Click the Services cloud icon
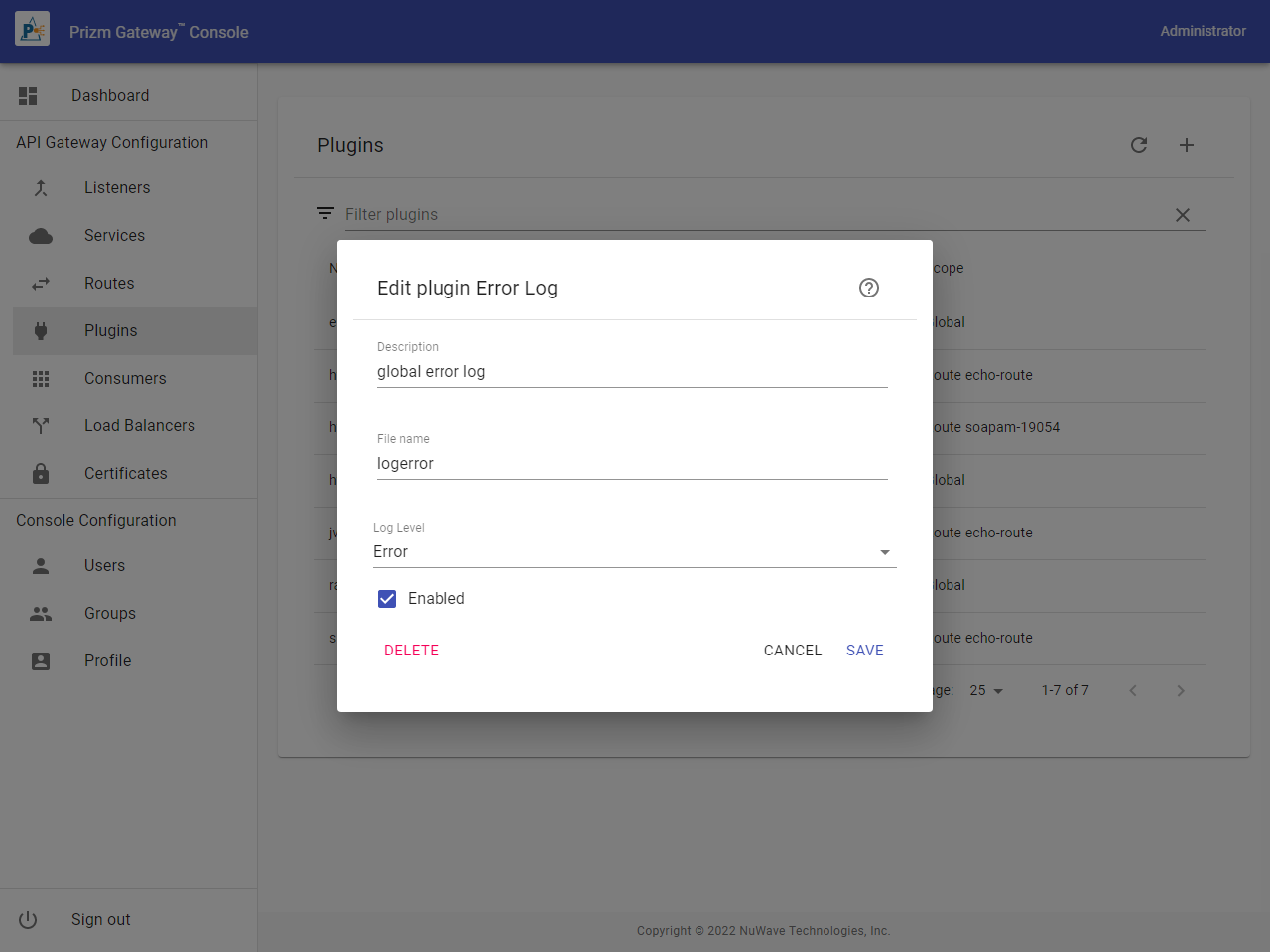The height and width of the screenshot is (952, 1270). click(x=41, y=236)
